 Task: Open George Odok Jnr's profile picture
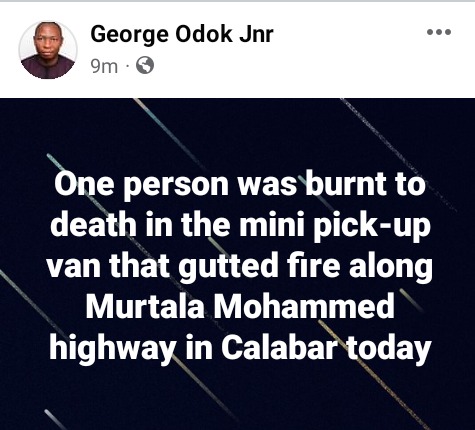[x=48, y=50]
